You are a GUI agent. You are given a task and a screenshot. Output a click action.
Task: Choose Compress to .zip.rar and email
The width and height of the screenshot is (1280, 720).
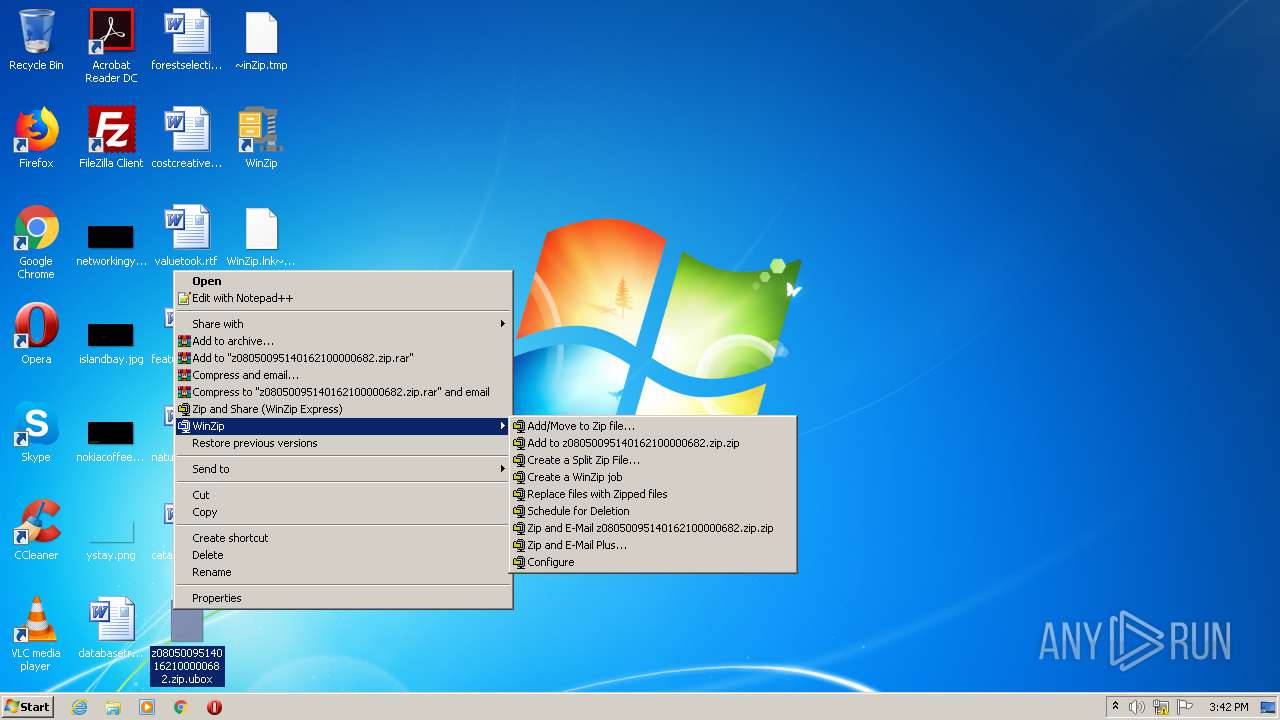[343, 392]
